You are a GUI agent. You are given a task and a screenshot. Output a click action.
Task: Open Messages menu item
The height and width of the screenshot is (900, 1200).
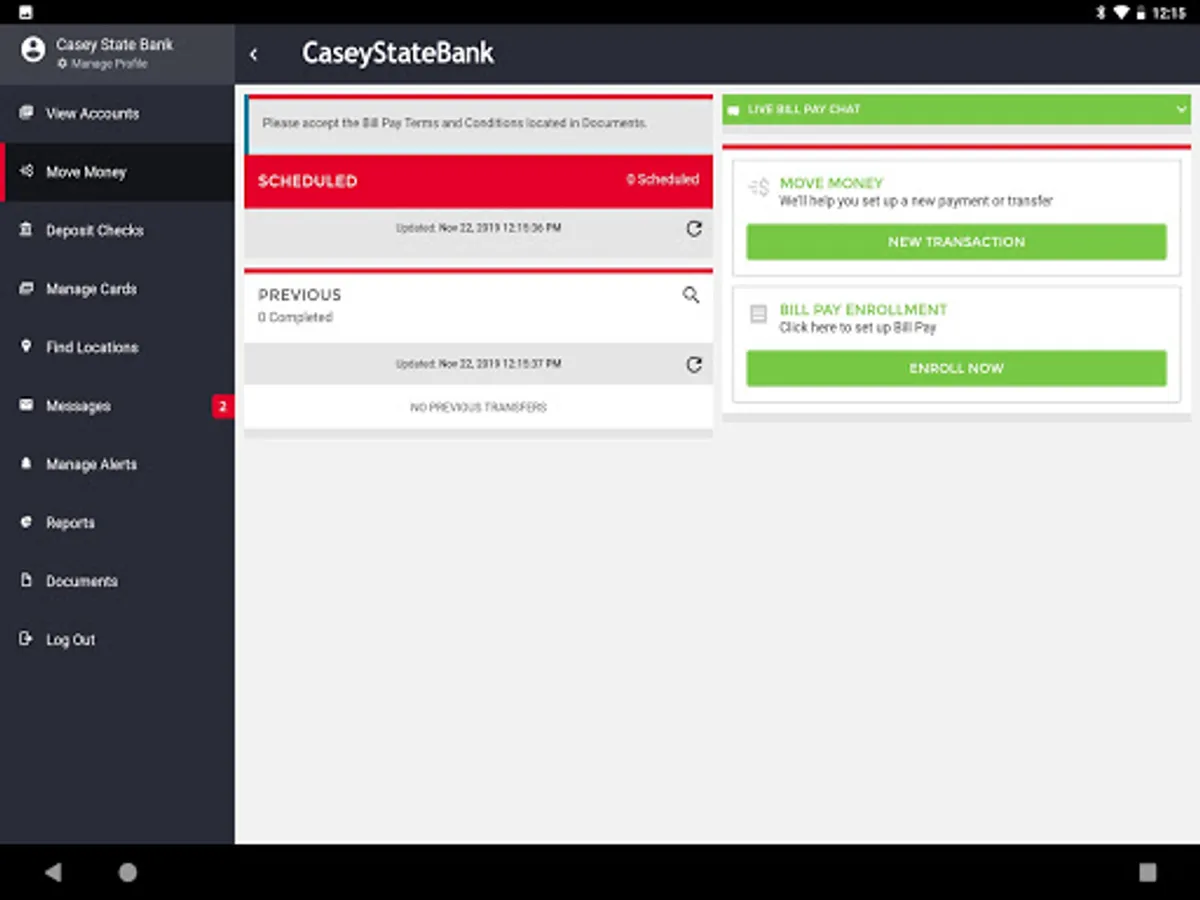(x=117, y=406)
